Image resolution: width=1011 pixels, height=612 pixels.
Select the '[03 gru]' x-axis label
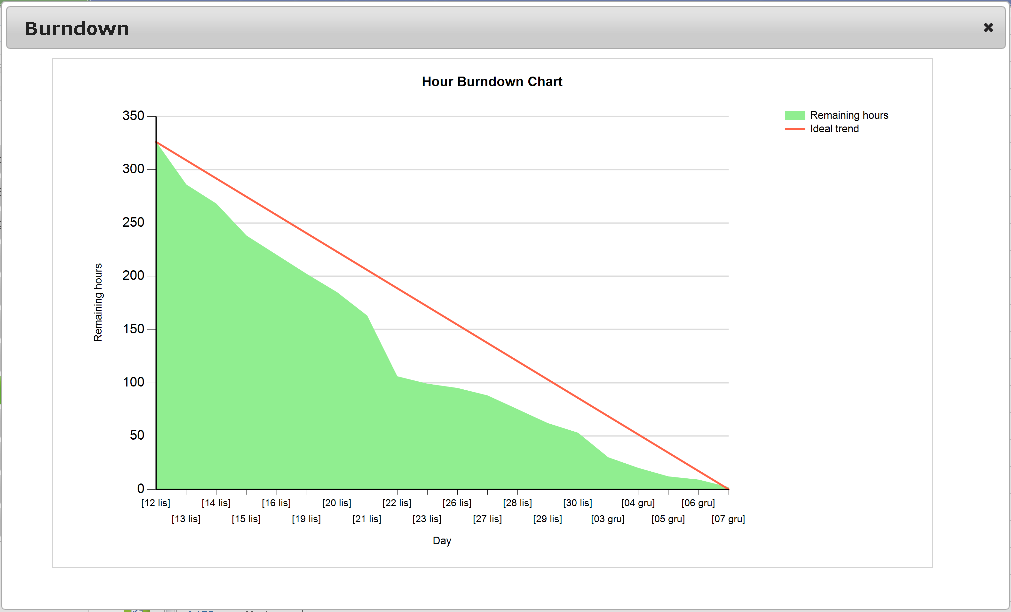[608, 519]
